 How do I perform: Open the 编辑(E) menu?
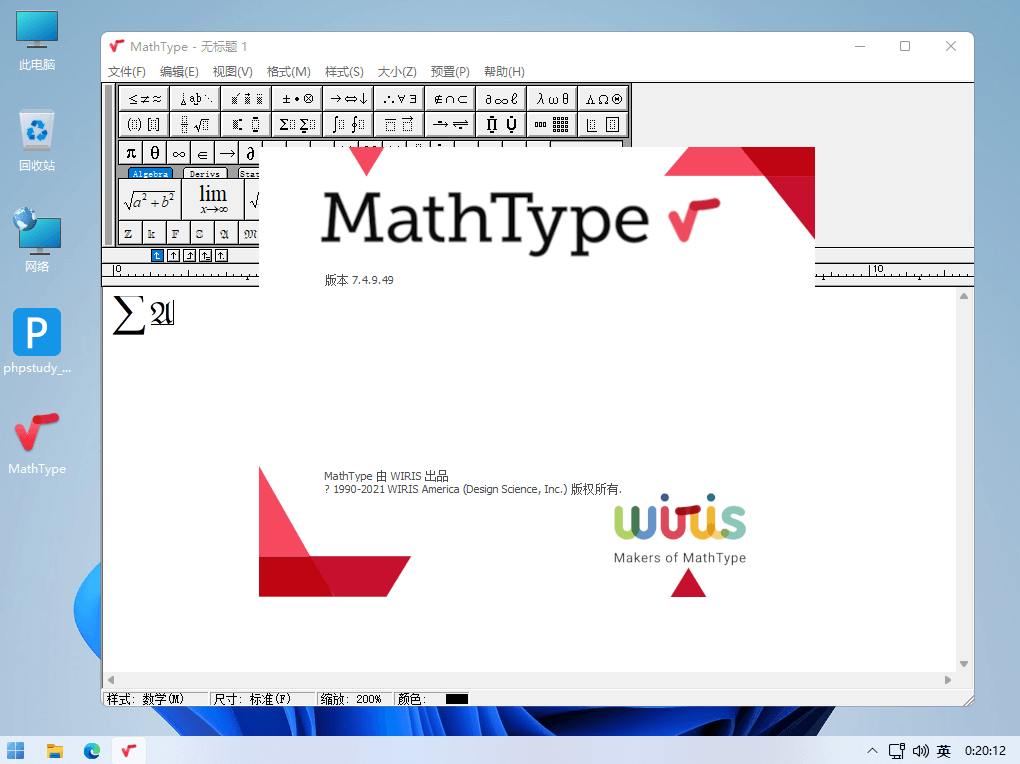(179, 72)
